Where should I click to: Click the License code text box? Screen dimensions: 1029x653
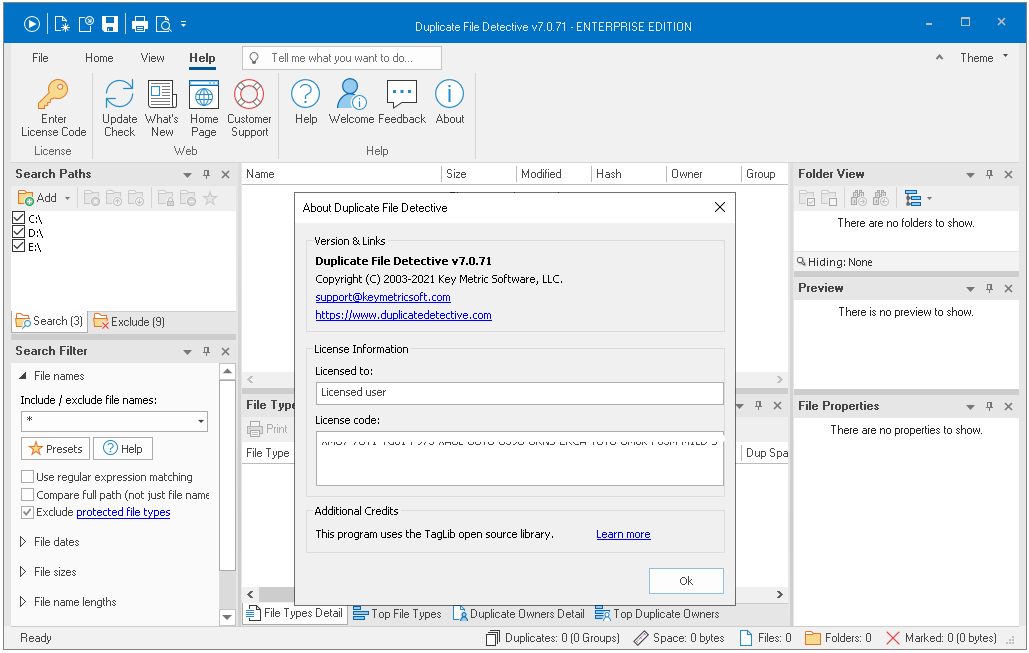(520, 459)
